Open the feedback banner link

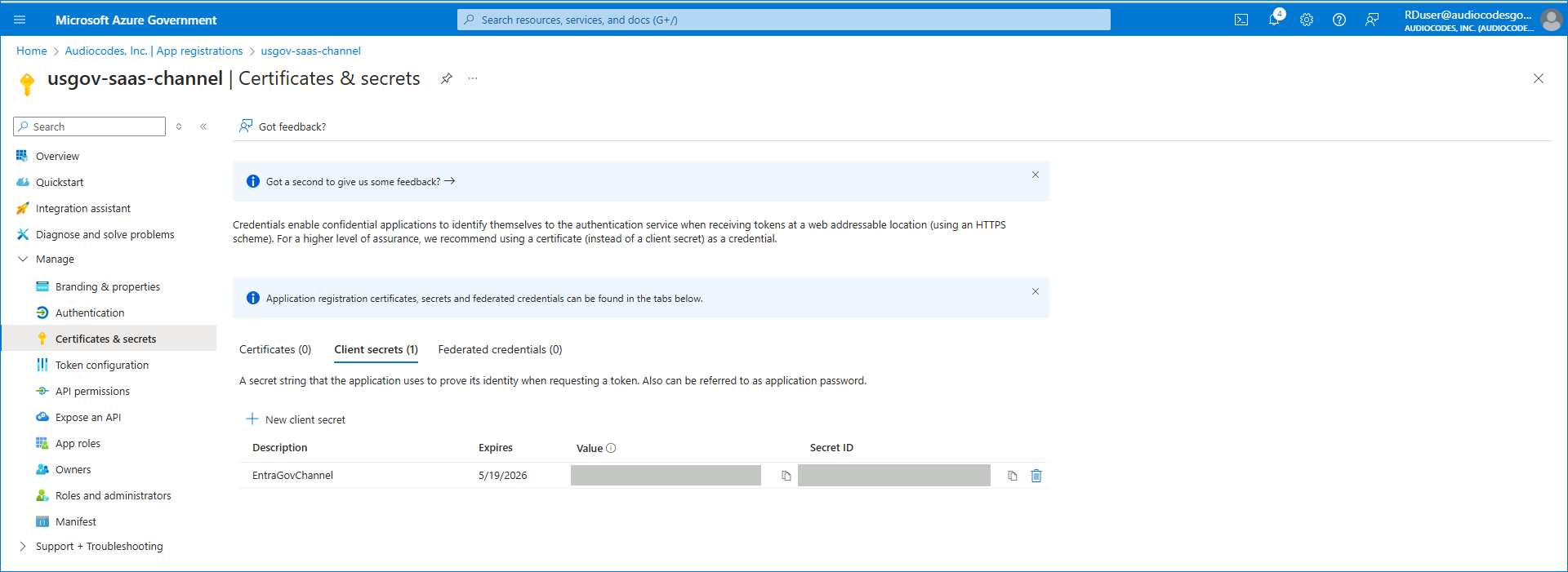click(x=360, y=182)
